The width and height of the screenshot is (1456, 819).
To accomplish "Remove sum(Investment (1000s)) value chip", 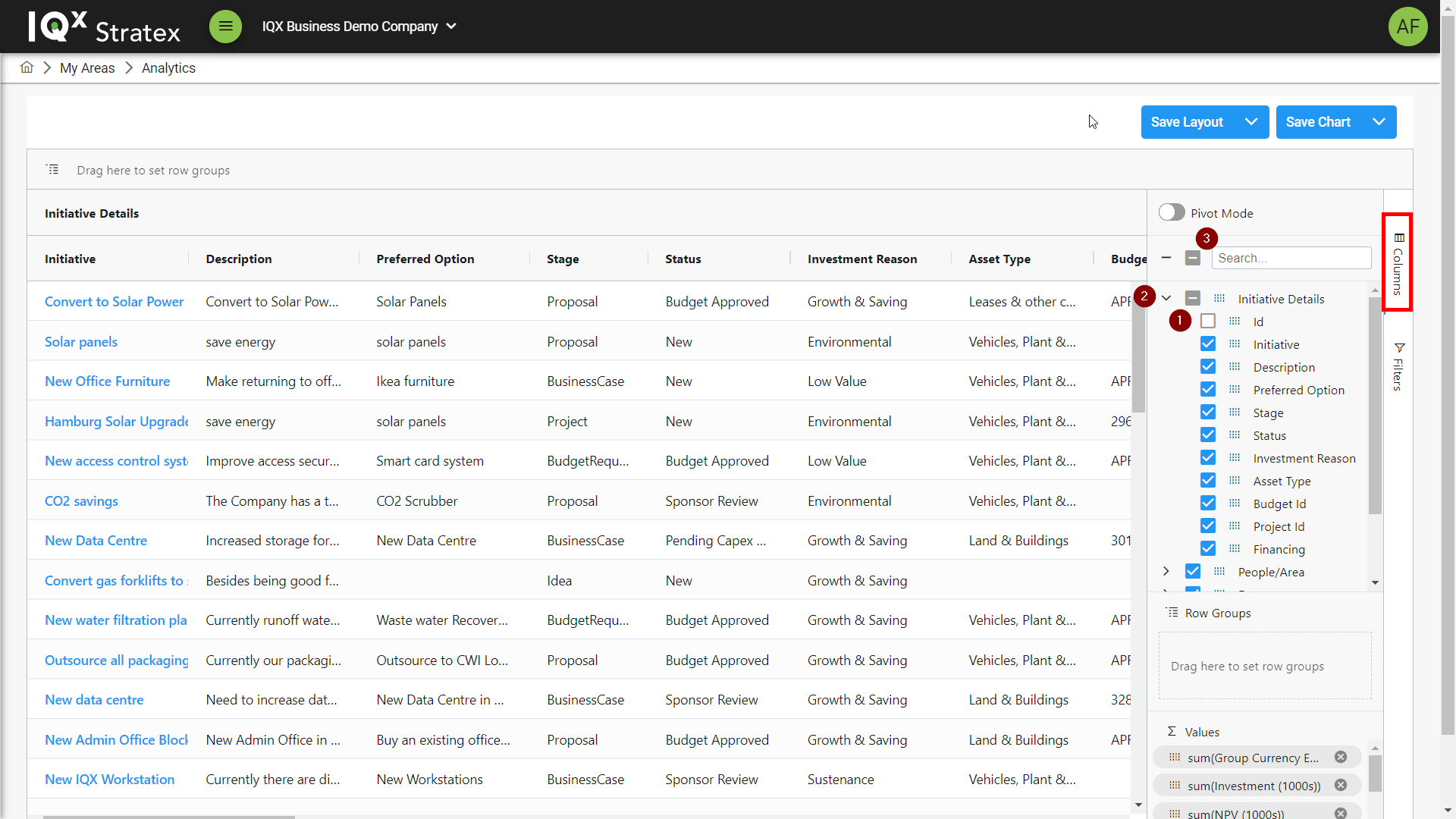I will point(1341,785).
